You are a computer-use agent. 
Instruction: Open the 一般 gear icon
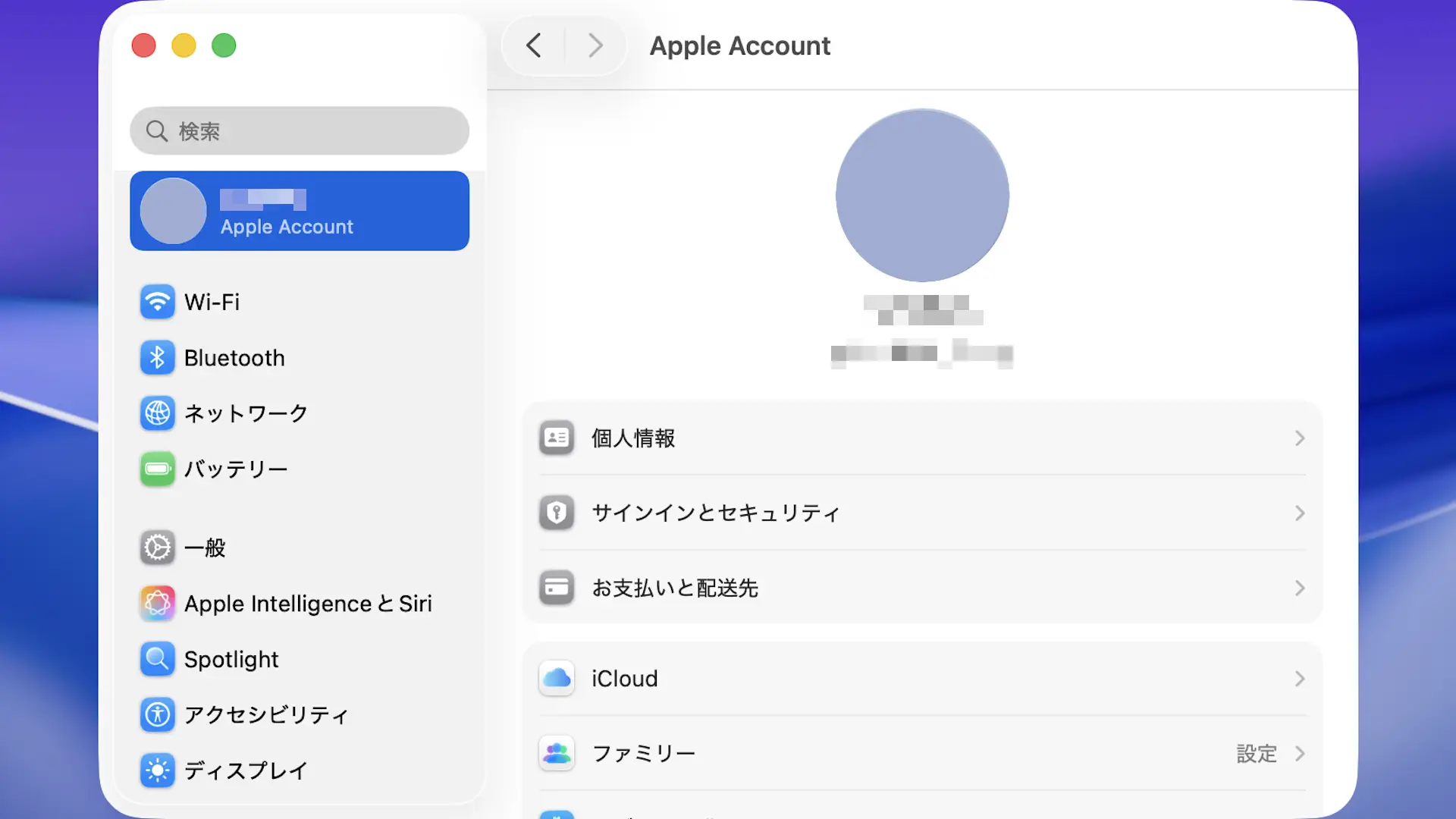[x=157, y=548]
